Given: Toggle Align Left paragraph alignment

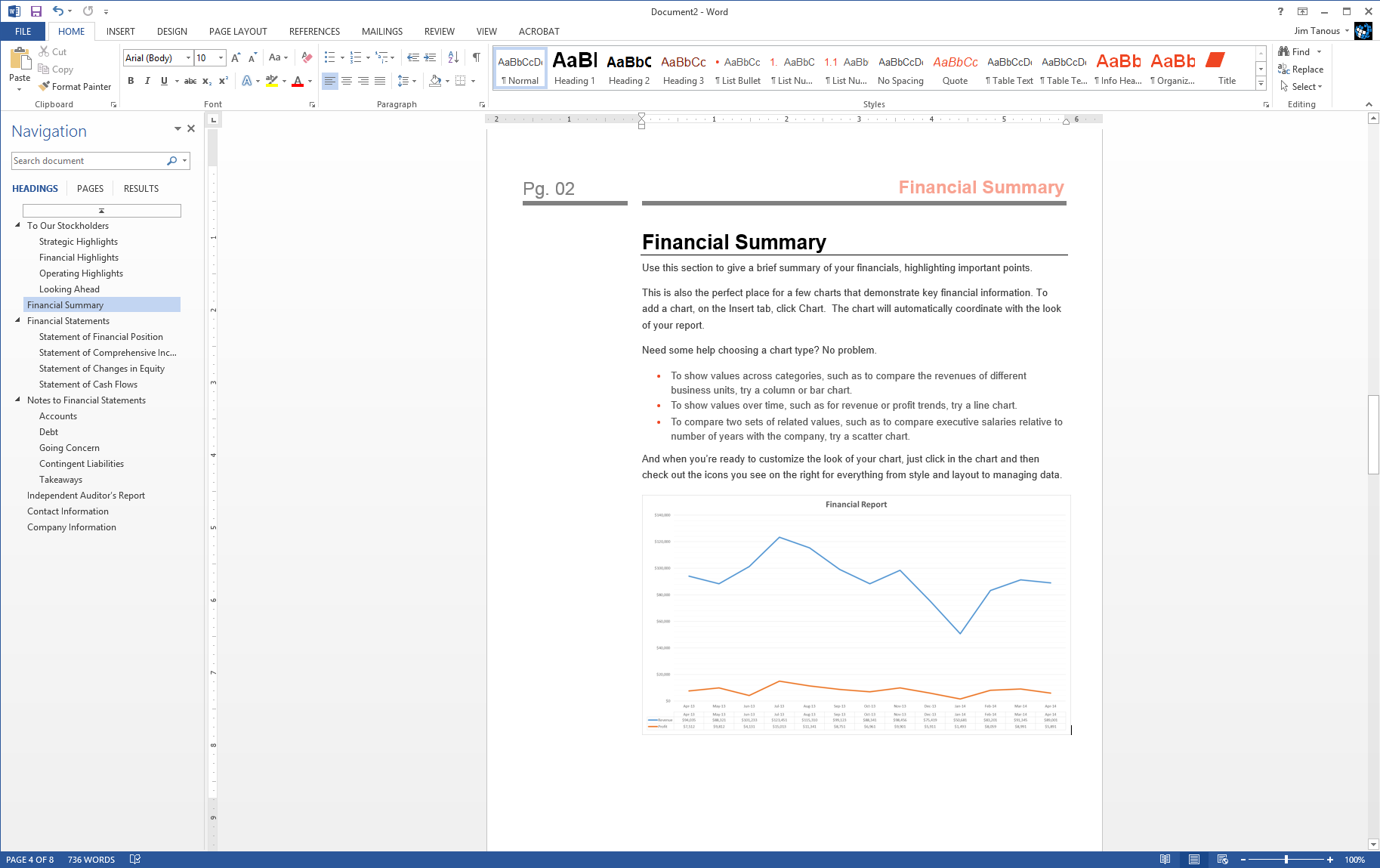Looking at the screenshot, I should (330, 81).
